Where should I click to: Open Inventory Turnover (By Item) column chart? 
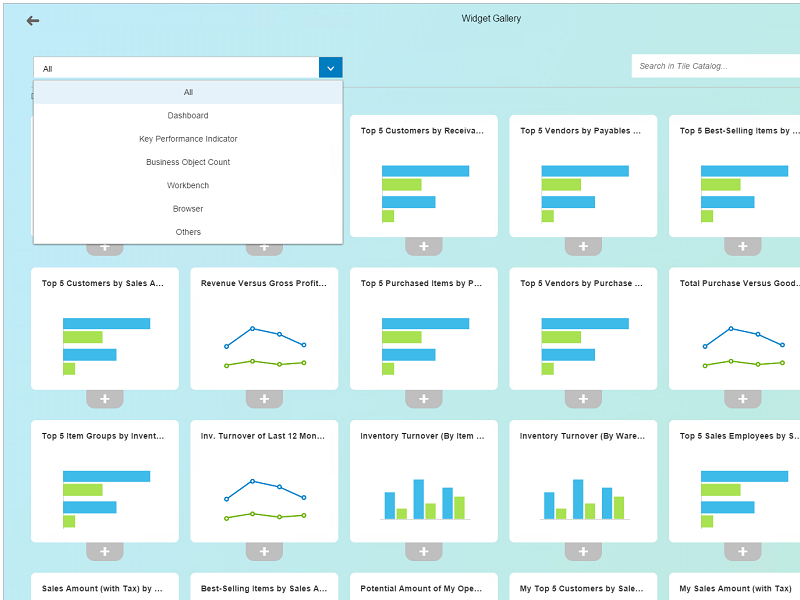(423, 481)
